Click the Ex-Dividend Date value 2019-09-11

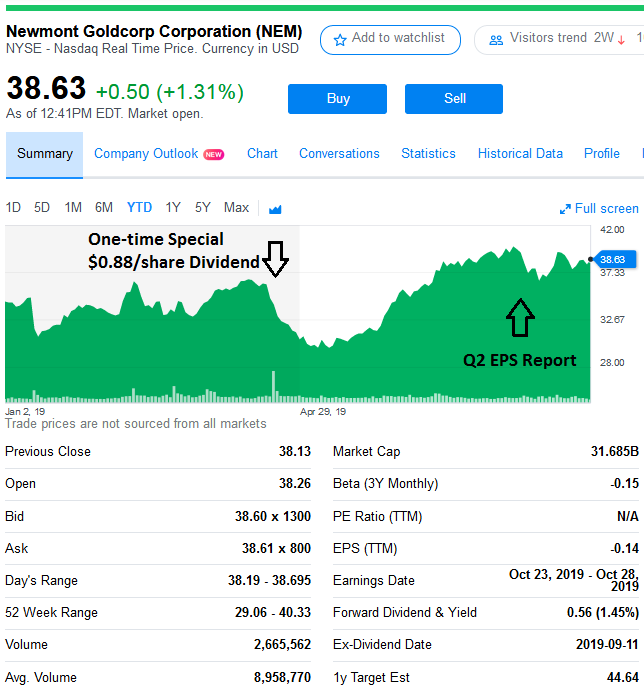pyautogui.click(x=607, y=645)
